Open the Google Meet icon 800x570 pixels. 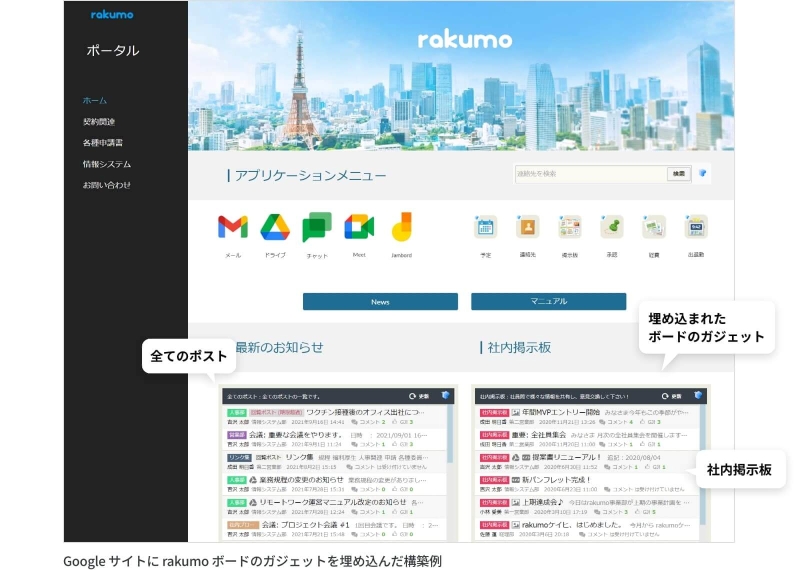point(358,228)
